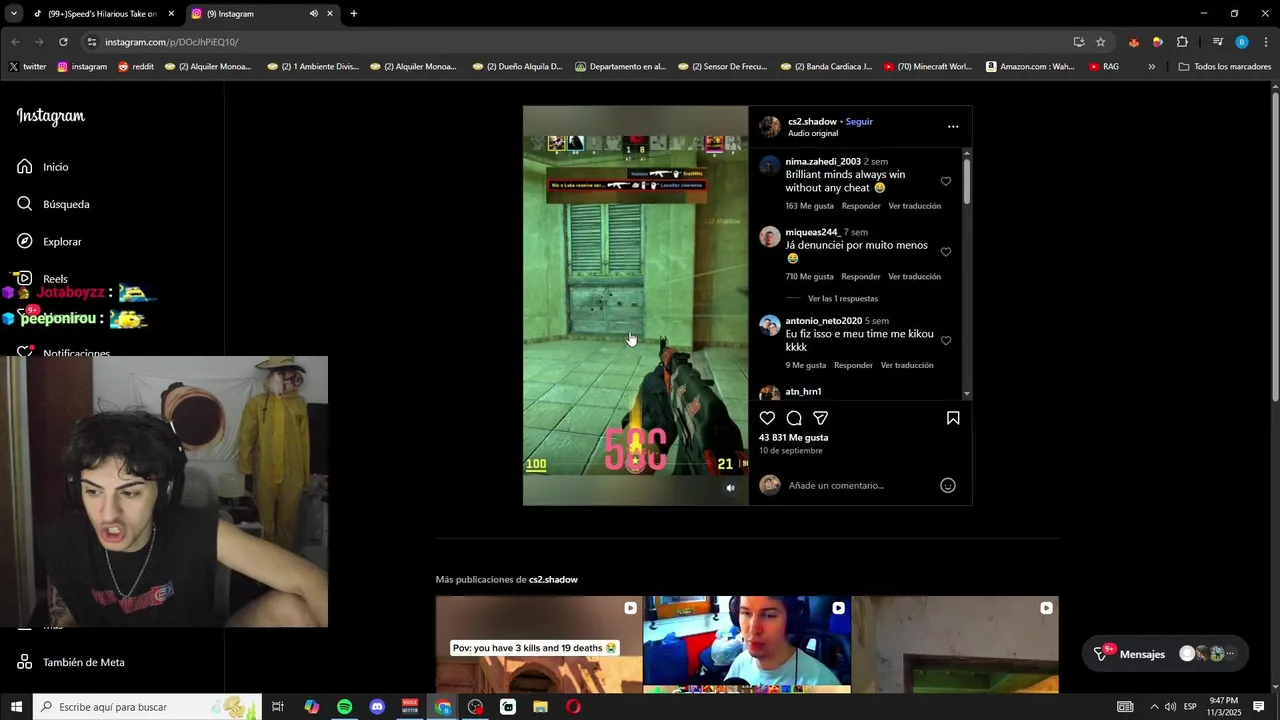Click the Windows taskbar search box

[x=147, y=707]
